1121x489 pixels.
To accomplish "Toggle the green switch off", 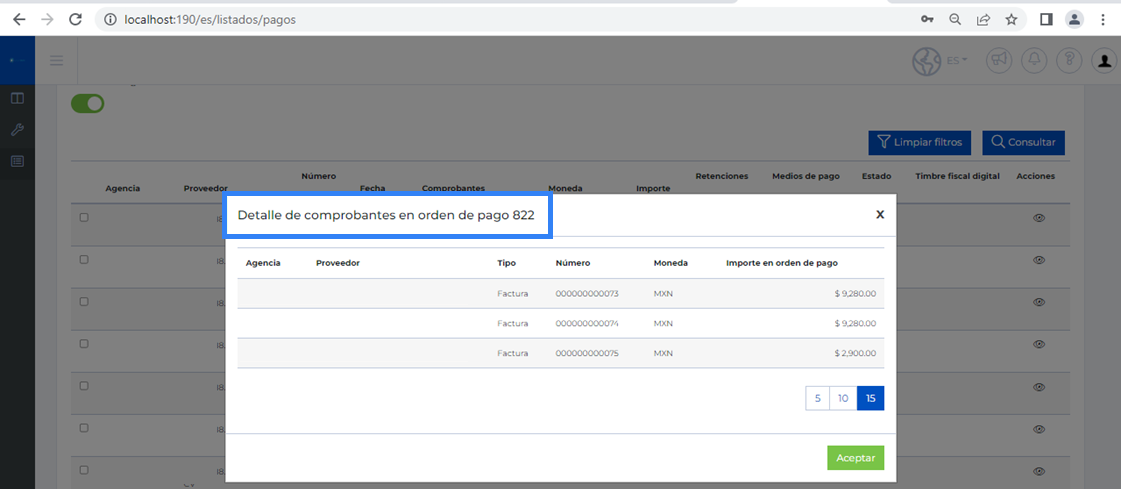I will point(88,103).
